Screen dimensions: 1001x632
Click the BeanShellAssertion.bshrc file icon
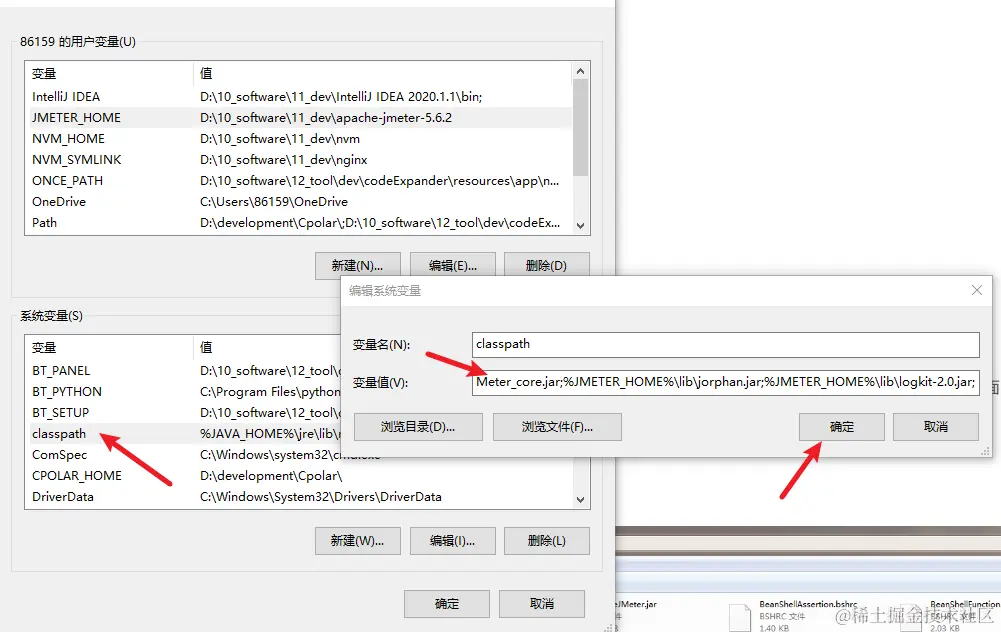pyautogui.click(x=740, y=617)
